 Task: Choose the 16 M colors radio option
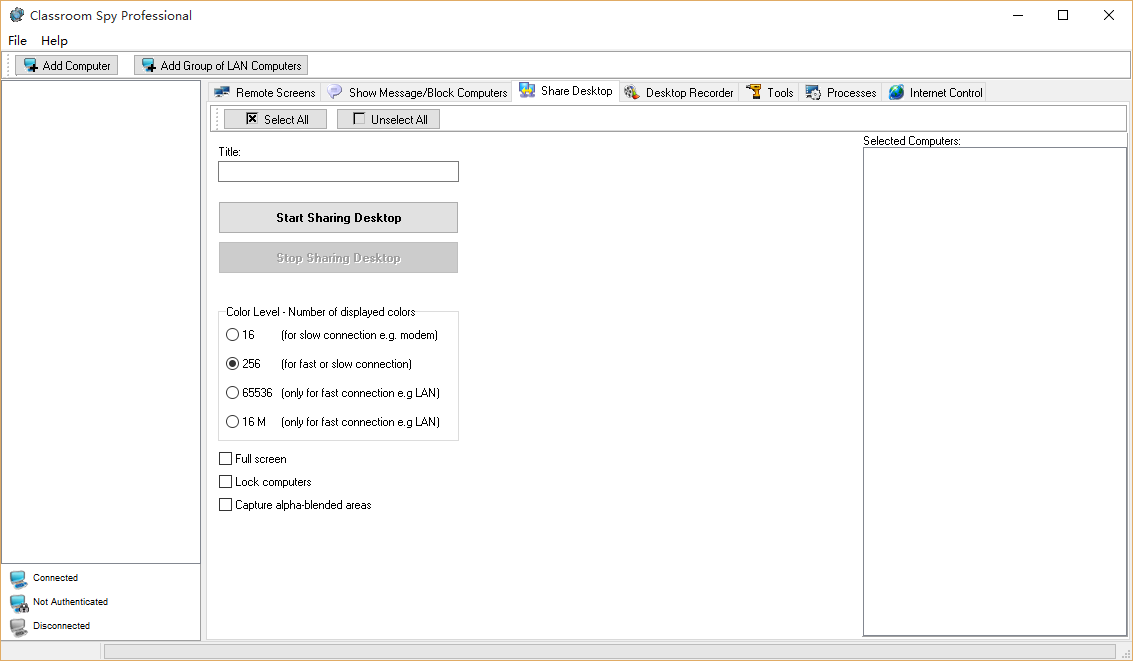click(232, 421)
